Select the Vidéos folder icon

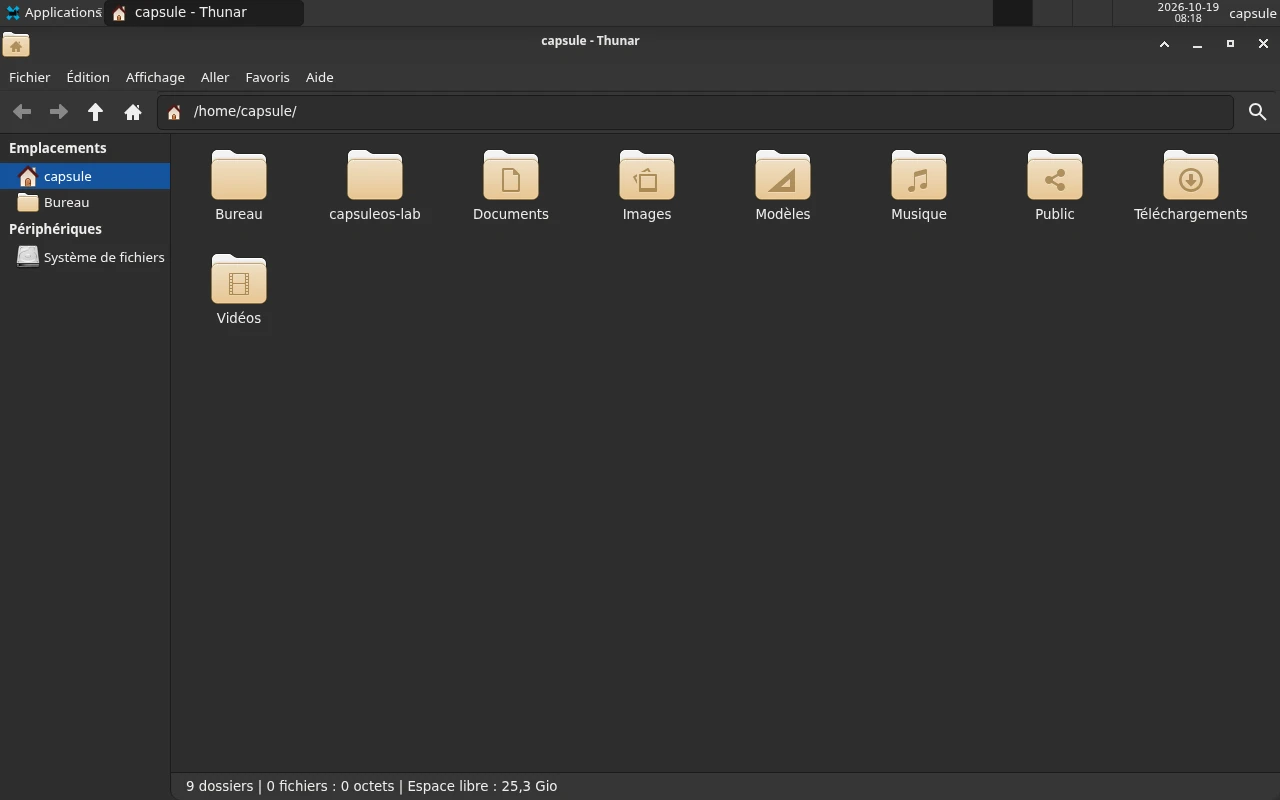click(x=239, y=279)
